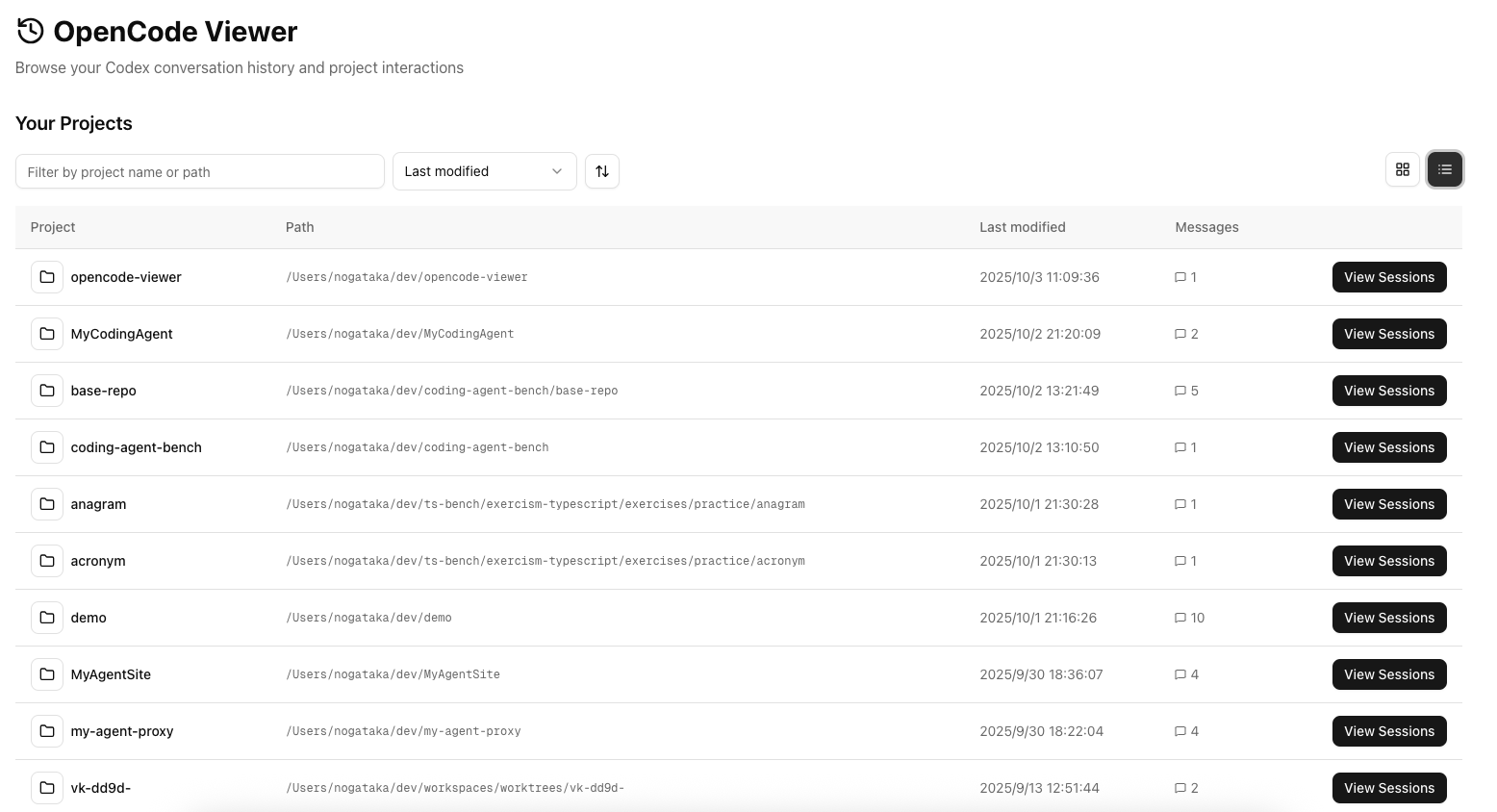Click the Last modified column header

(1023, 227)
